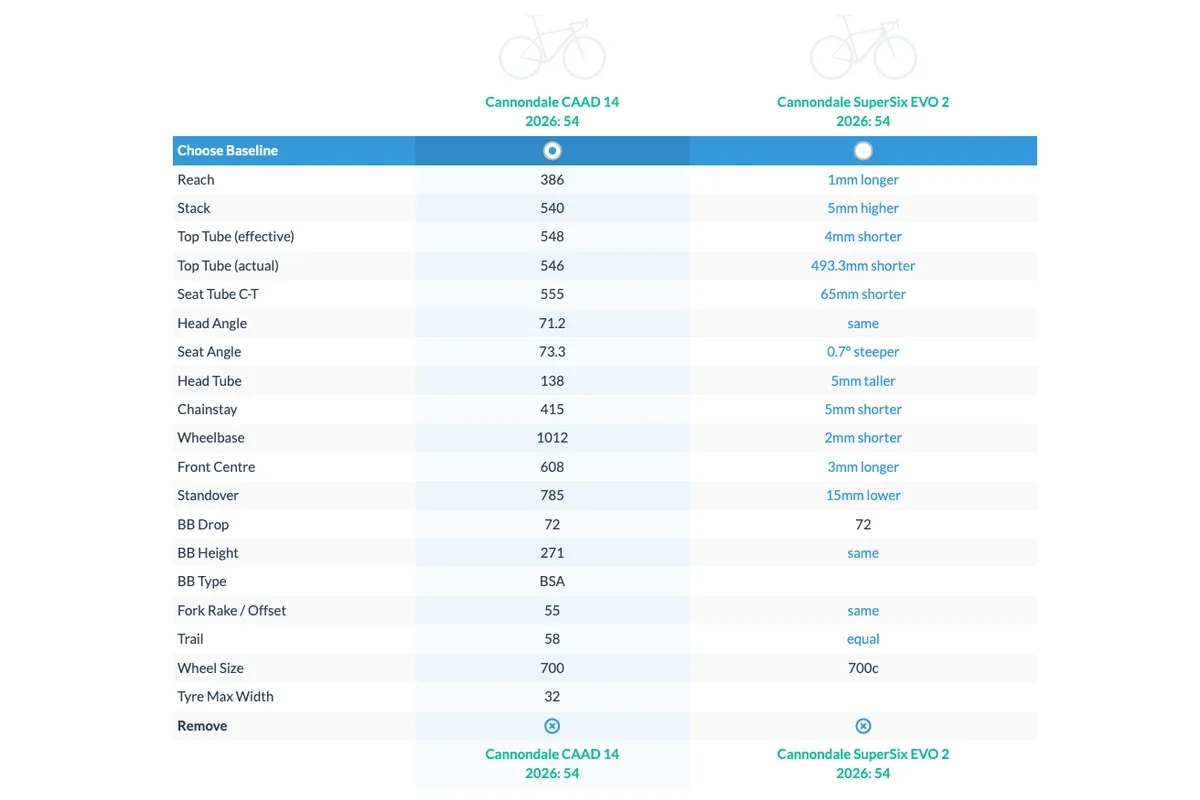Select SuperSix EVO 2 as the baseline
The width and height of the screenshot is (1200, 800).
tap(863, 151)
